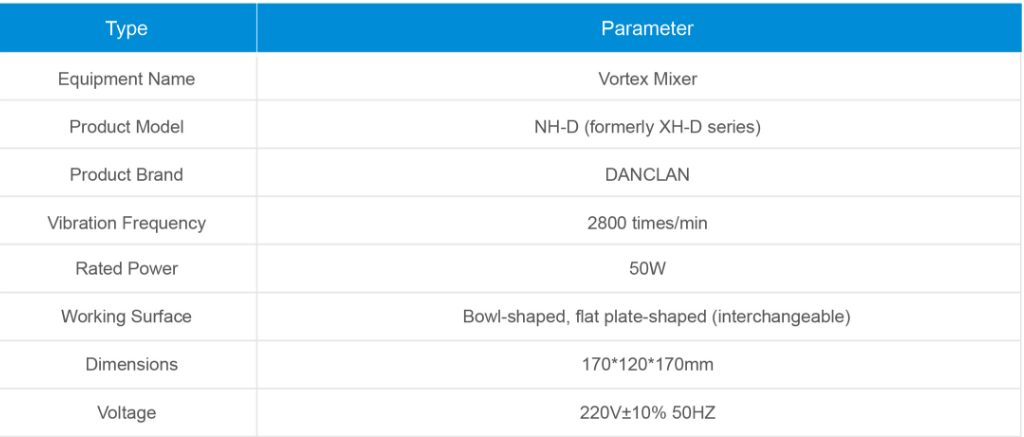Select the Working Surface row label

[127, 317]
